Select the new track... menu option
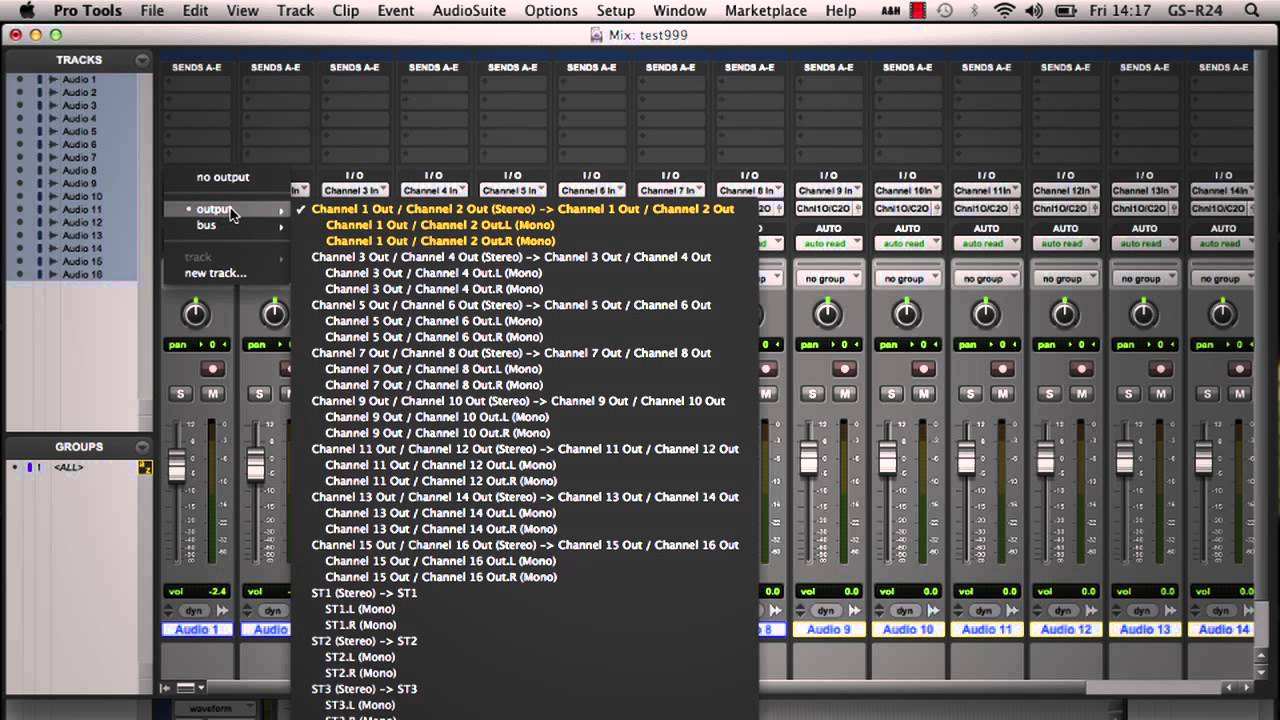Screen dimensions: 1280x720 click(x=215, y=273)
